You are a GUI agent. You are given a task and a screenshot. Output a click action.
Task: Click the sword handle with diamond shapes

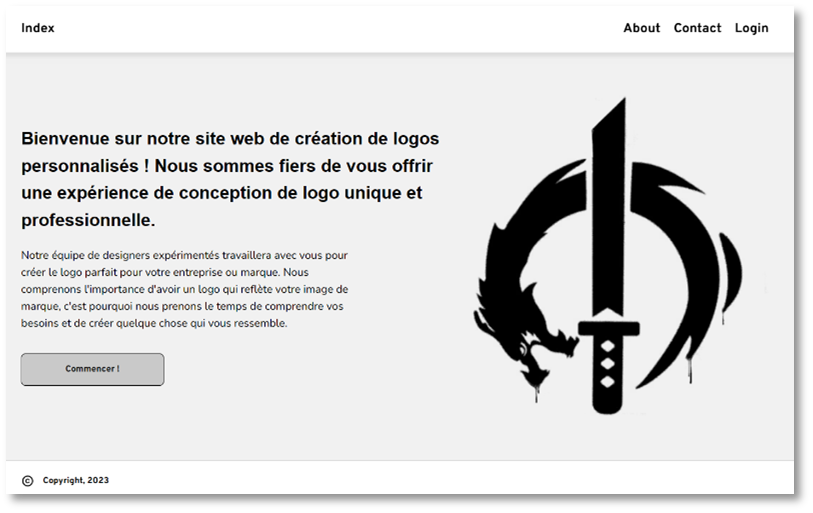(607, 370)
